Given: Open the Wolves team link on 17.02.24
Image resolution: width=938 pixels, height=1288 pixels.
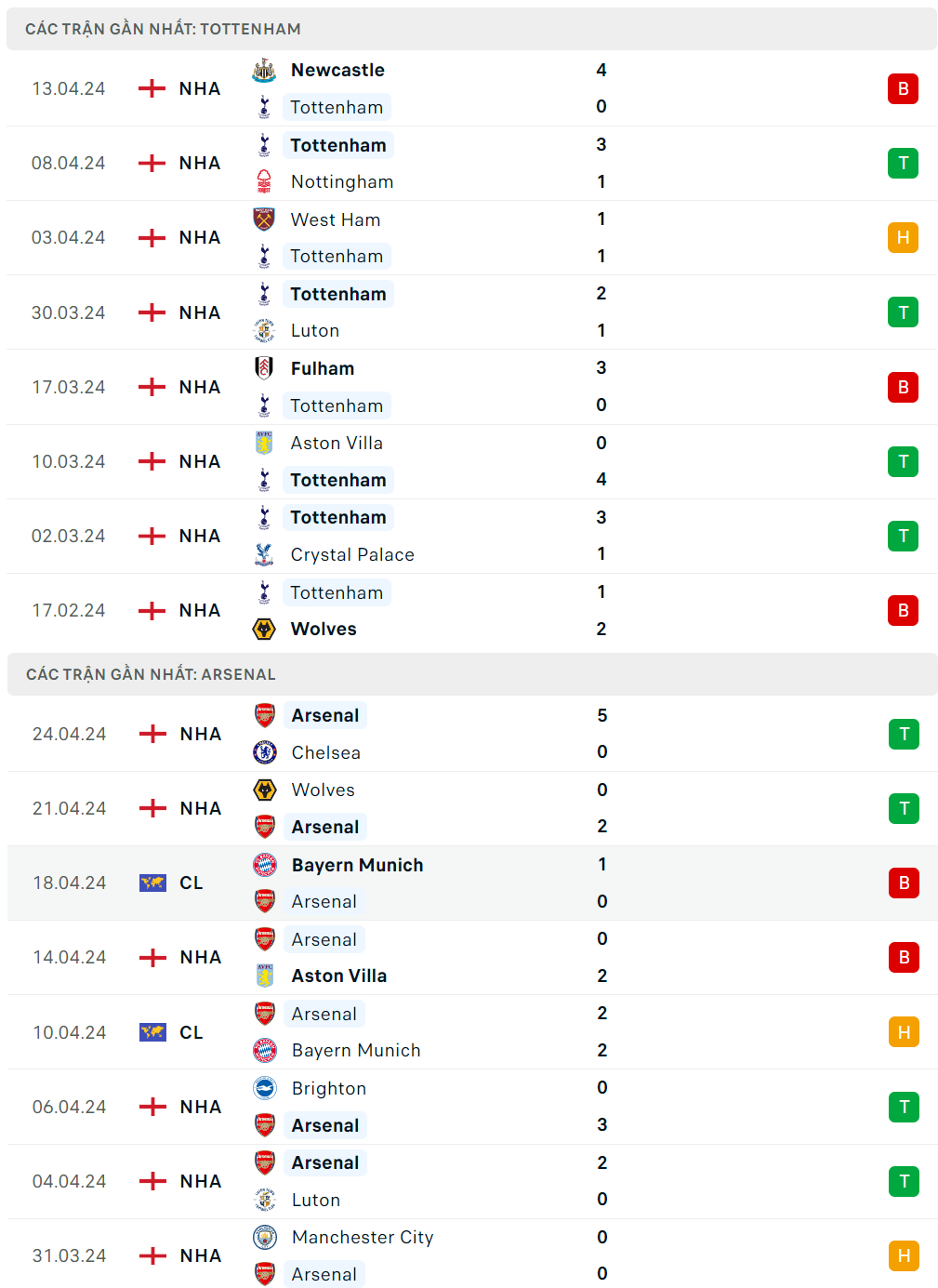Looking at the screenshot, I should (324, 629).
